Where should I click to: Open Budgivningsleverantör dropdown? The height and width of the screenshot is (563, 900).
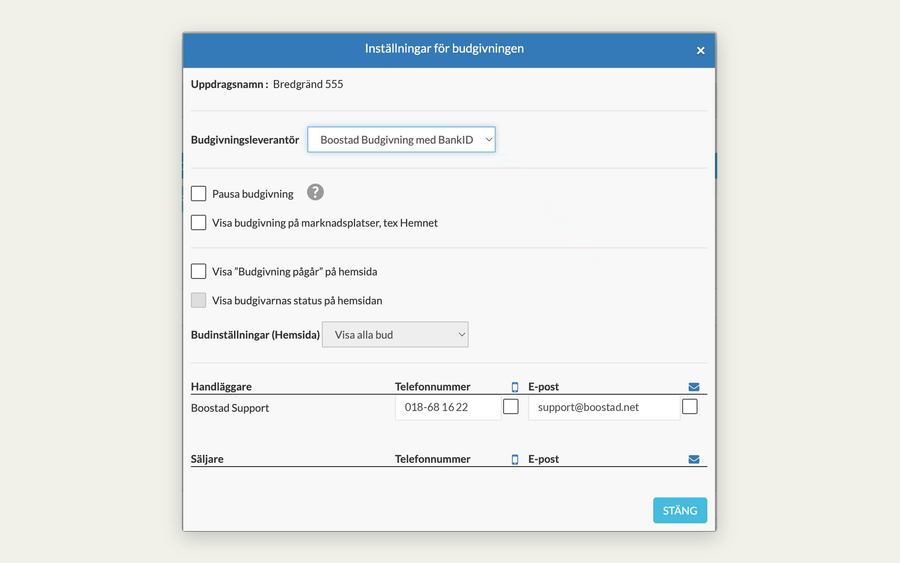point(401,139)
